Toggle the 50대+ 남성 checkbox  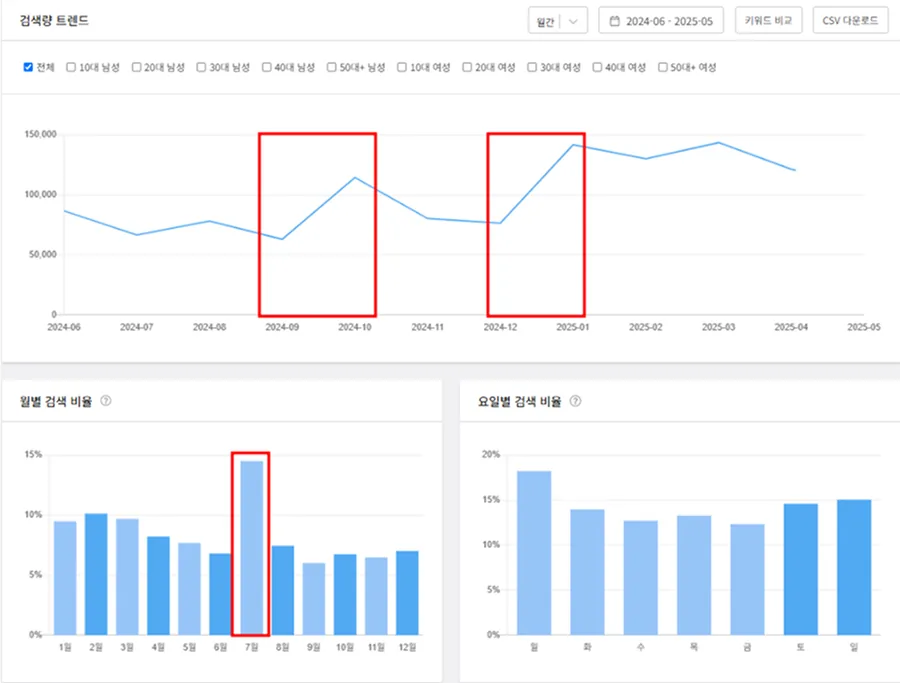pyautogui.click(x=332, y=67)
